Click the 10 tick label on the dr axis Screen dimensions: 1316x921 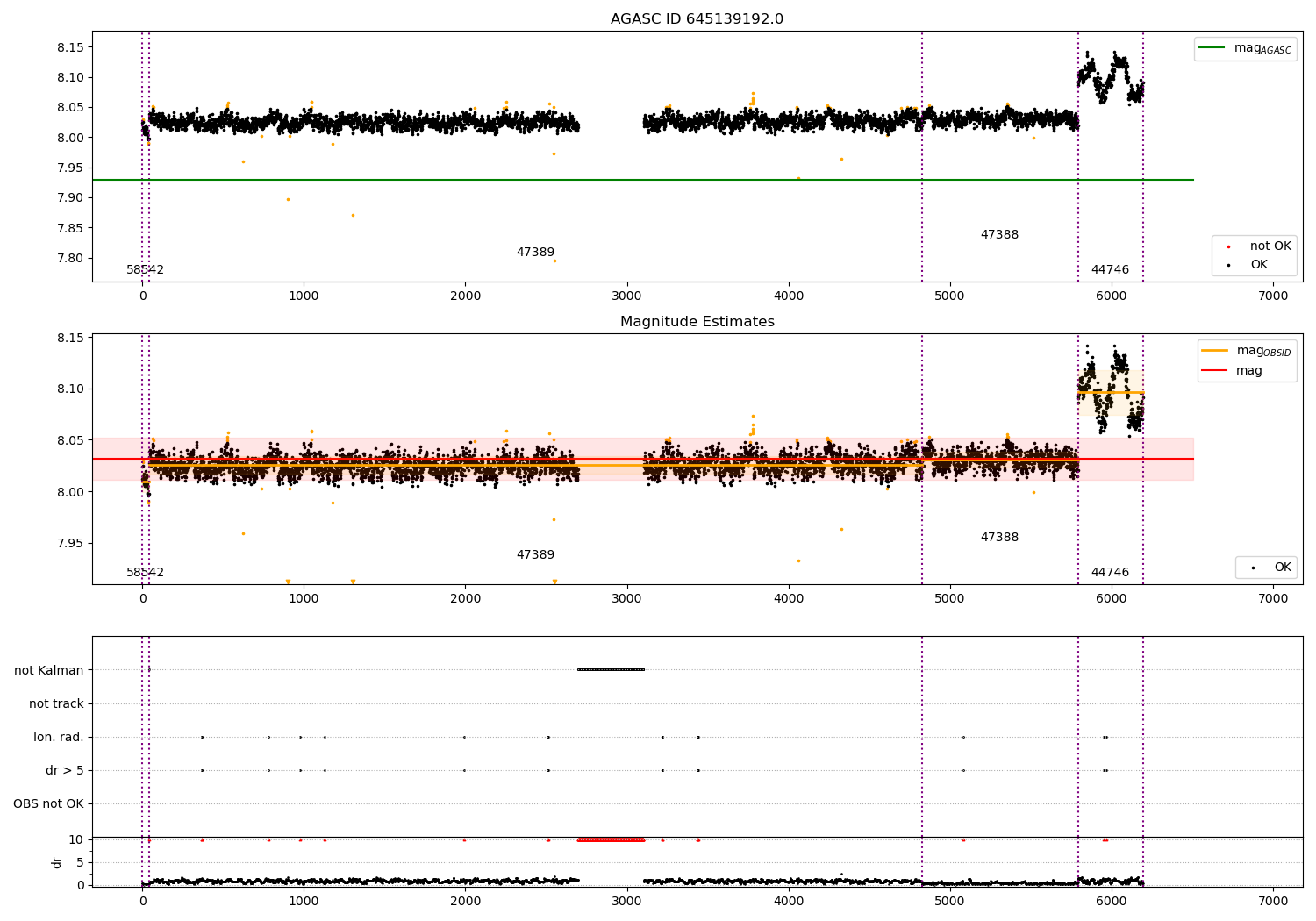[76, 840]
